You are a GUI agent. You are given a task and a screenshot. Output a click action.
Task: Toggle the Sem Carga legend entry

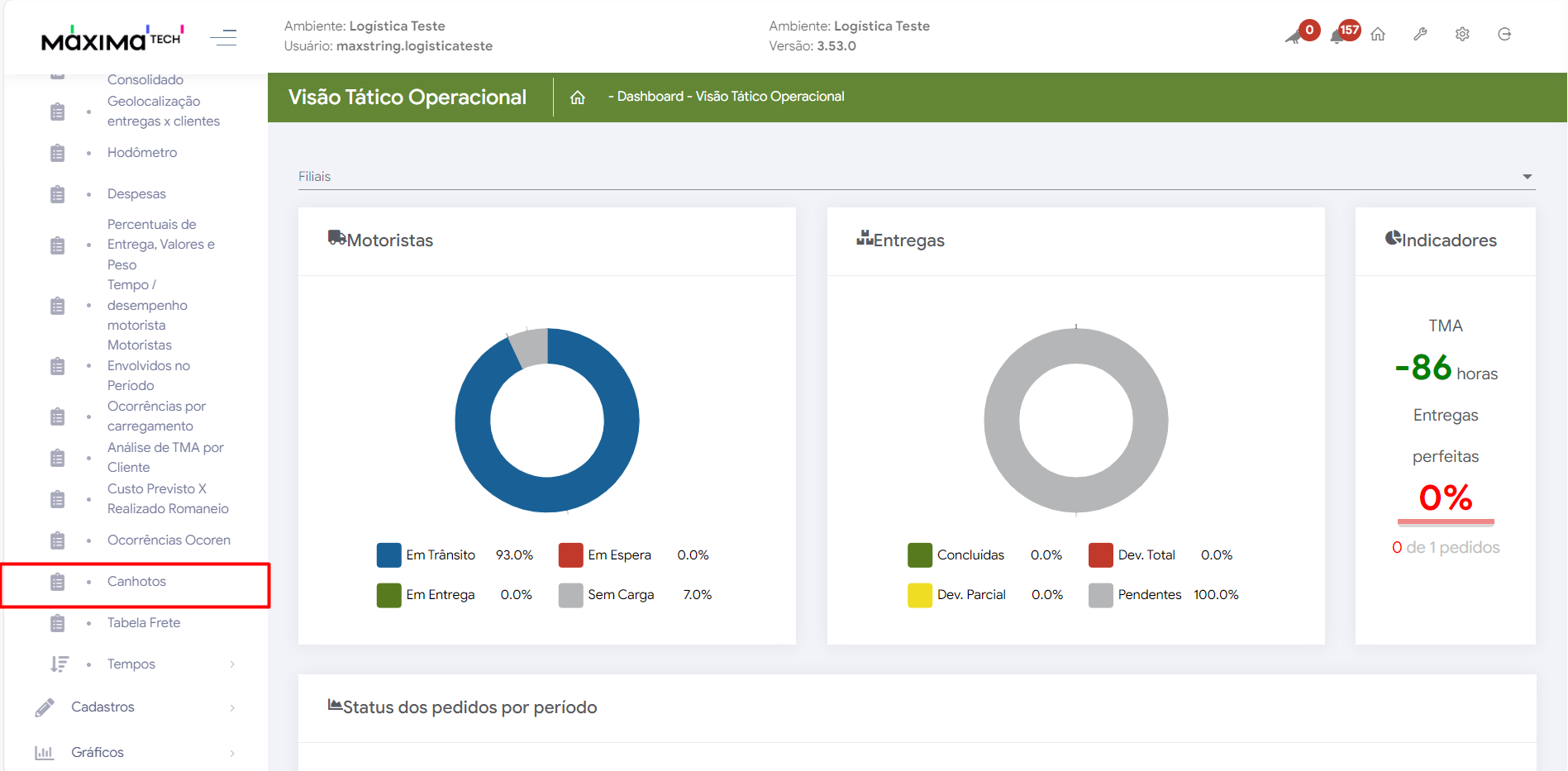click(620, 595)
